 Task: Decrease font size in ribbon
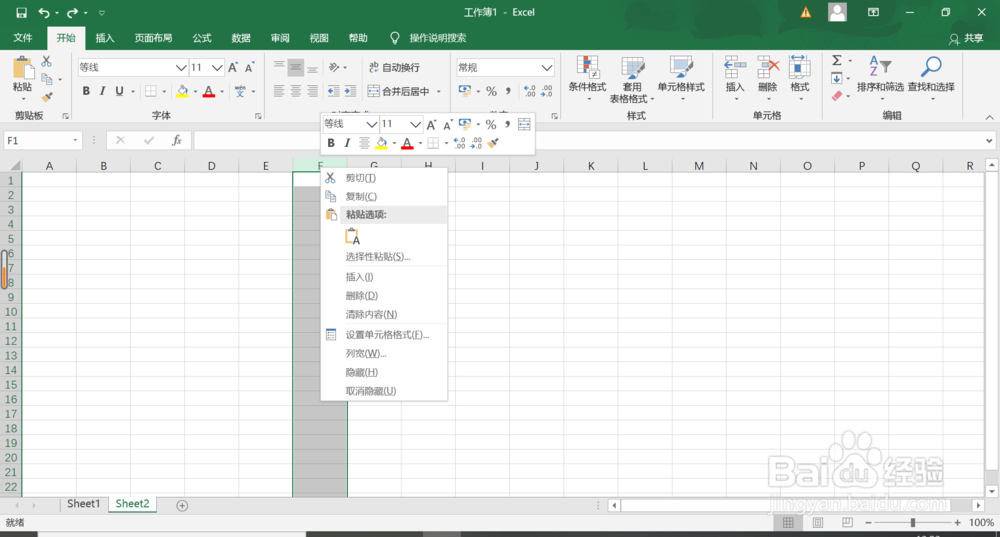tap(249, 68)
